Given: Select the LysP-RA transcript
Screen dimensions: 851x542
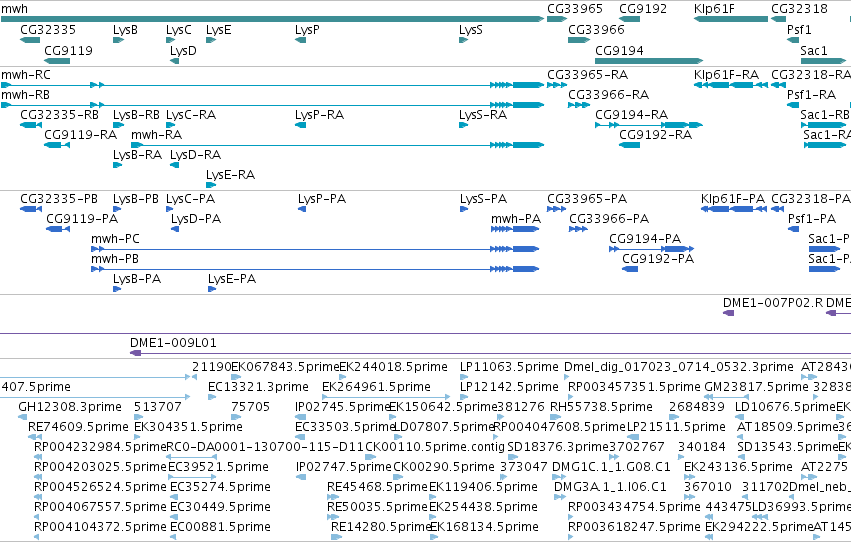Looking at the screenshot, I should 301,125.
